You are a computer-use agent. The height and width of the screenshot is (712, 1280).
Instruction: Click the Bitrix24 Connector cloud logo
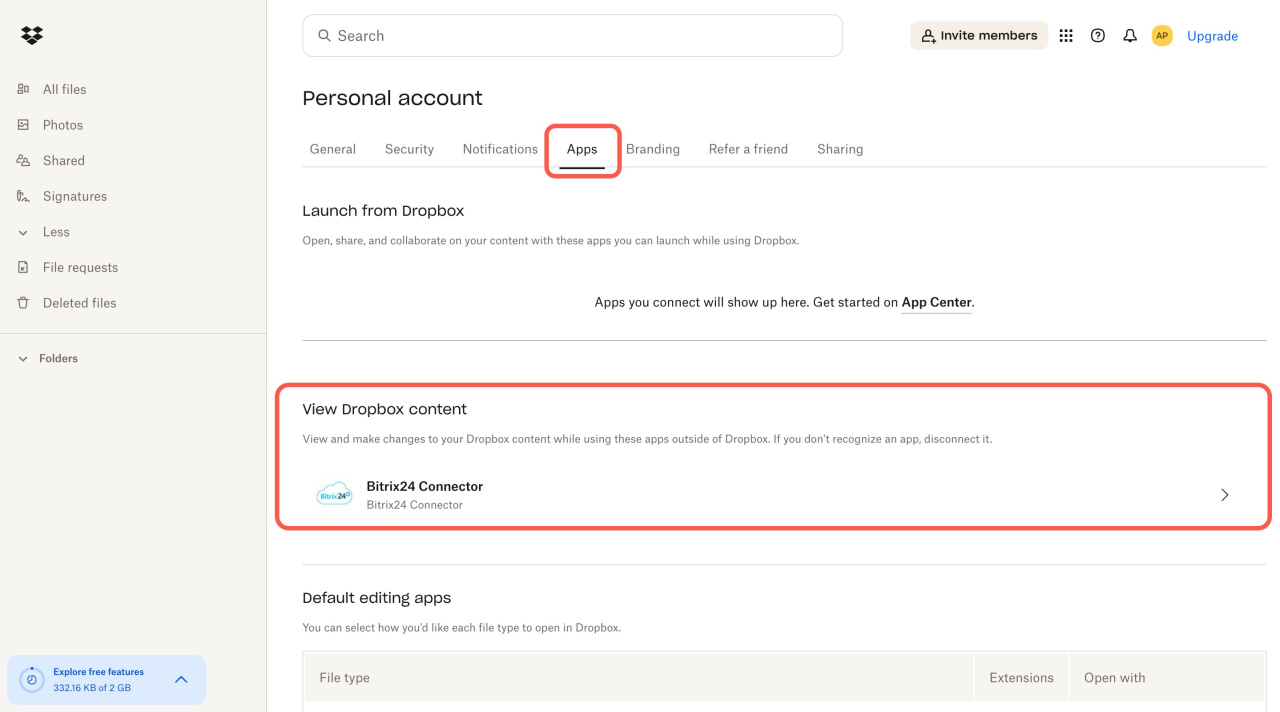click(334, 494)
